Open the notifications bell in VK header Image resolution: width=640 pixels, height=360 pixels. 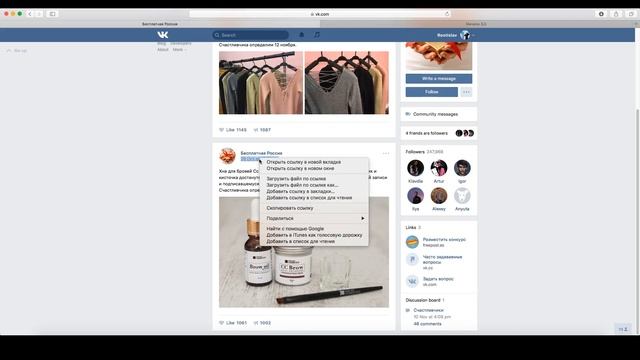pyautogui.click(x=302, y=35)
